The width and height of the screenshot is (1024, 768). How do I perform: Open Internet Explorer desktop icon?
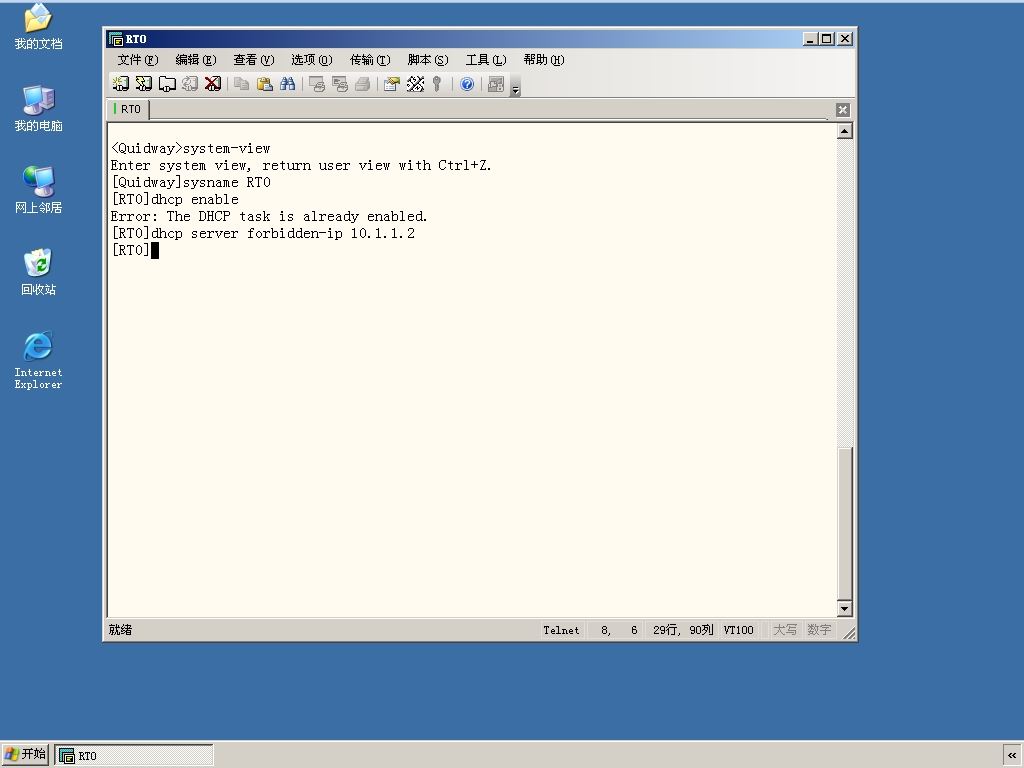coord(38,360)
